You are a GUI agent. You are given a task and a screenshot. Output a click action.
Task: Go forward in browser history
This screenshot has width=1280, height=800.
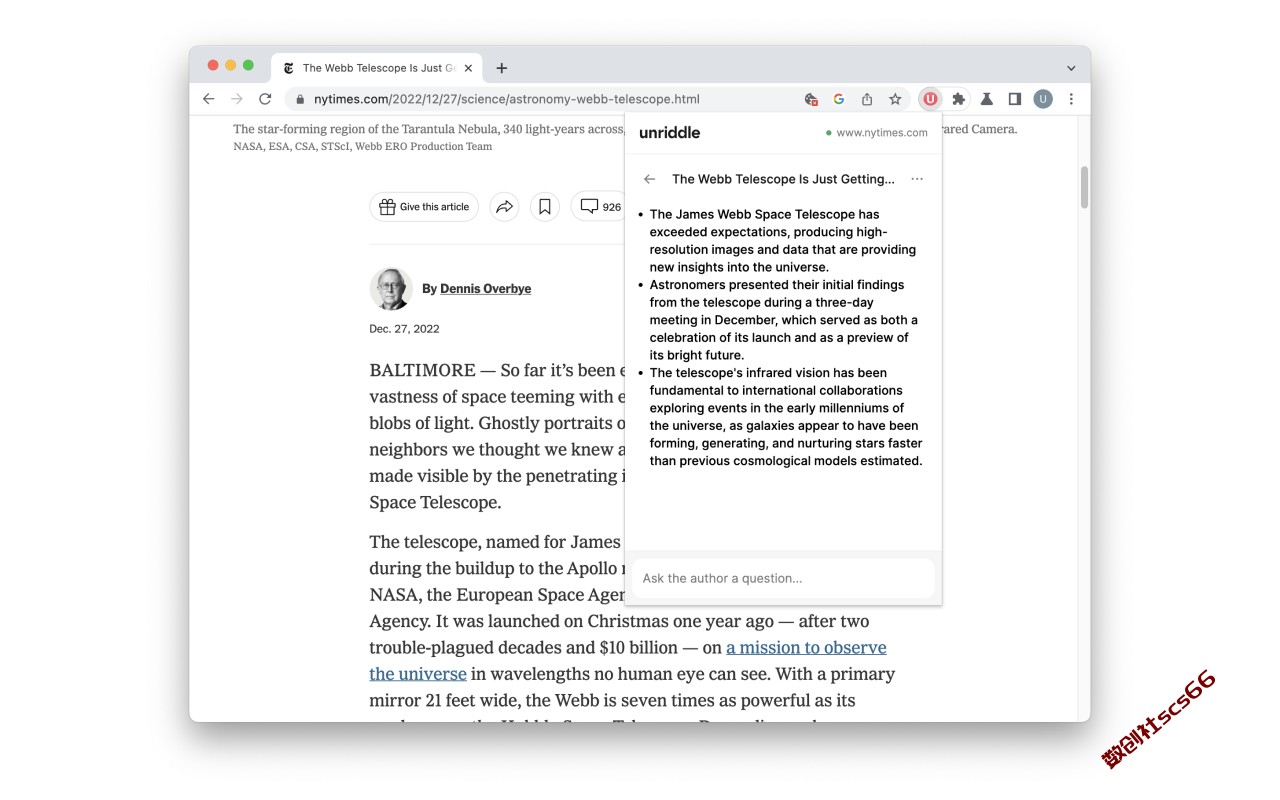237,99
